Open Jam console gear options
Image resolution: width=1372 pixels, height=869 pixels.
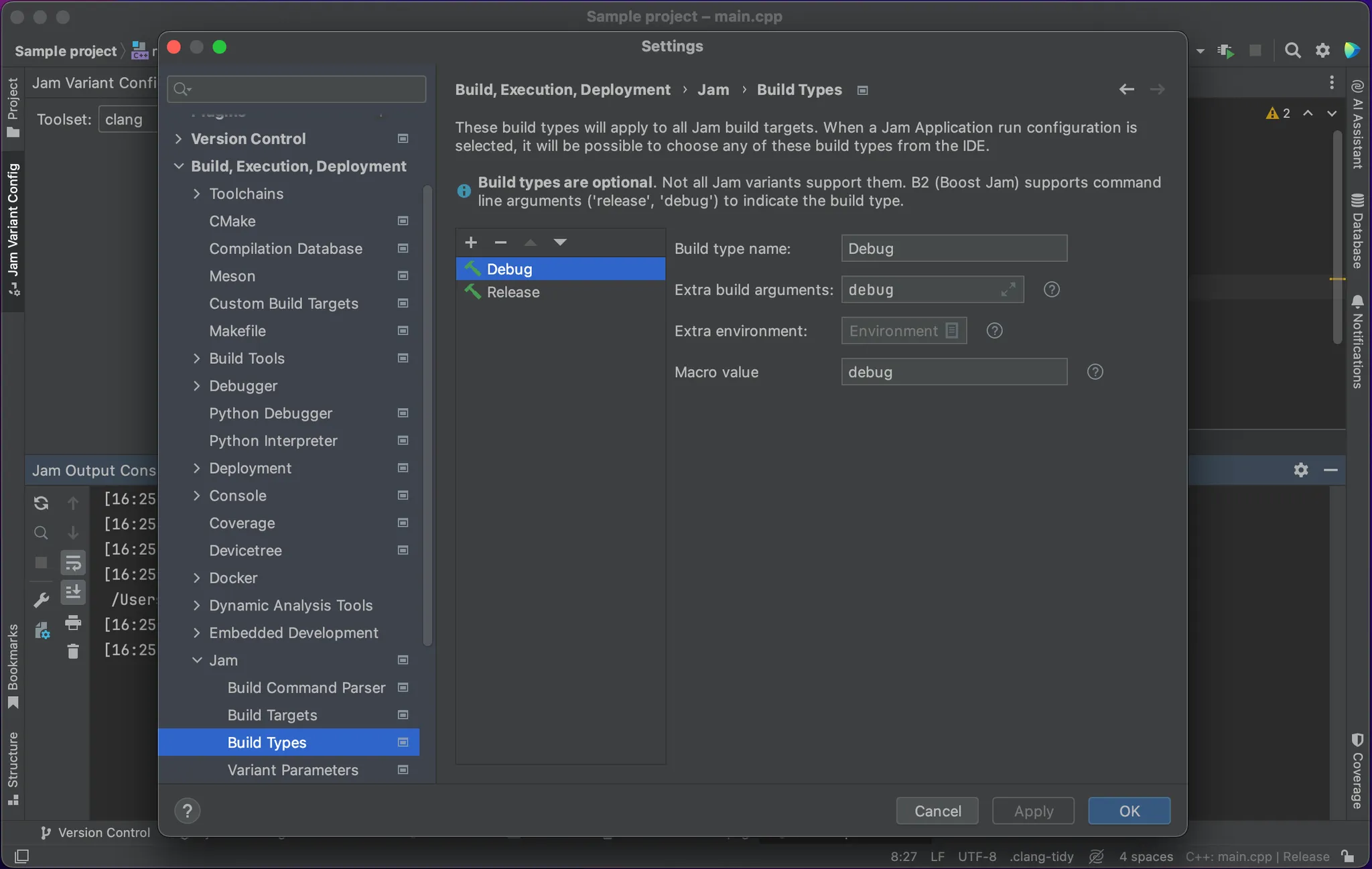pyautogui.click(x=1300, y=470)
